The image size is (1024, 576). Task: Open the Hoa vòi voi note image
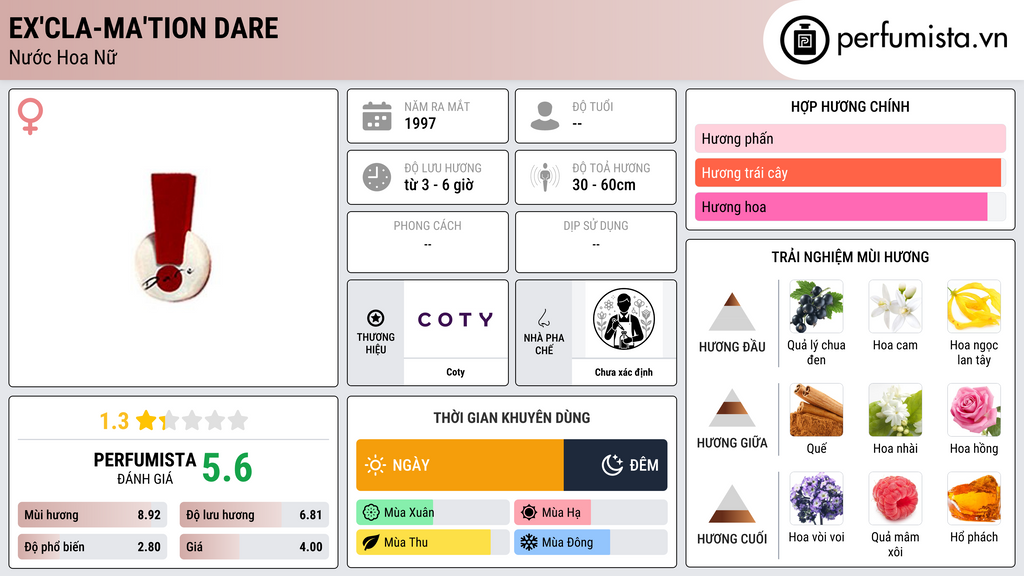[816, 499]
